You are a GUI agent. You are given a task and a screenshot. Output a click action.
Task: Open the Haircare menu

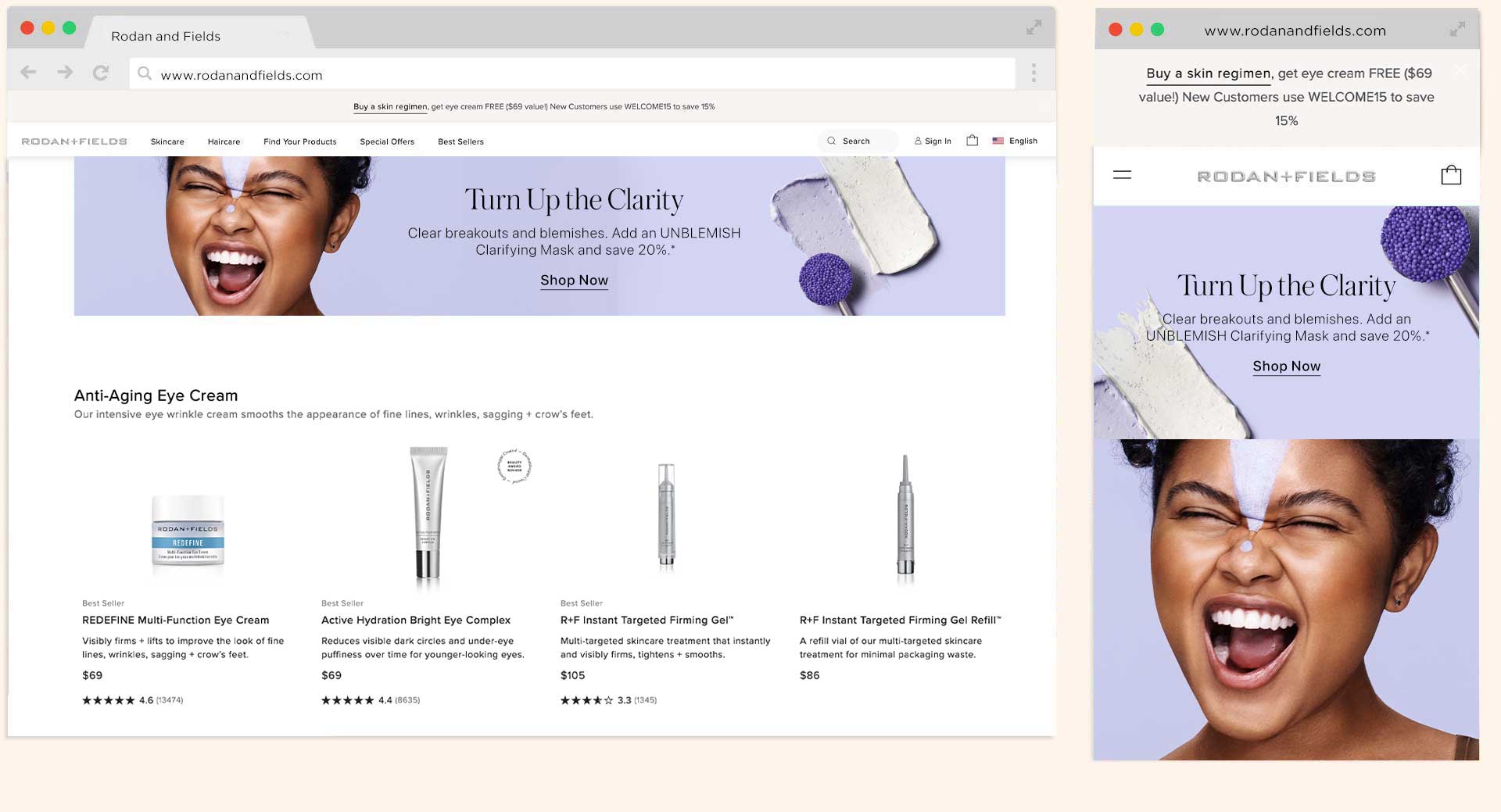[x=224, y=141]
